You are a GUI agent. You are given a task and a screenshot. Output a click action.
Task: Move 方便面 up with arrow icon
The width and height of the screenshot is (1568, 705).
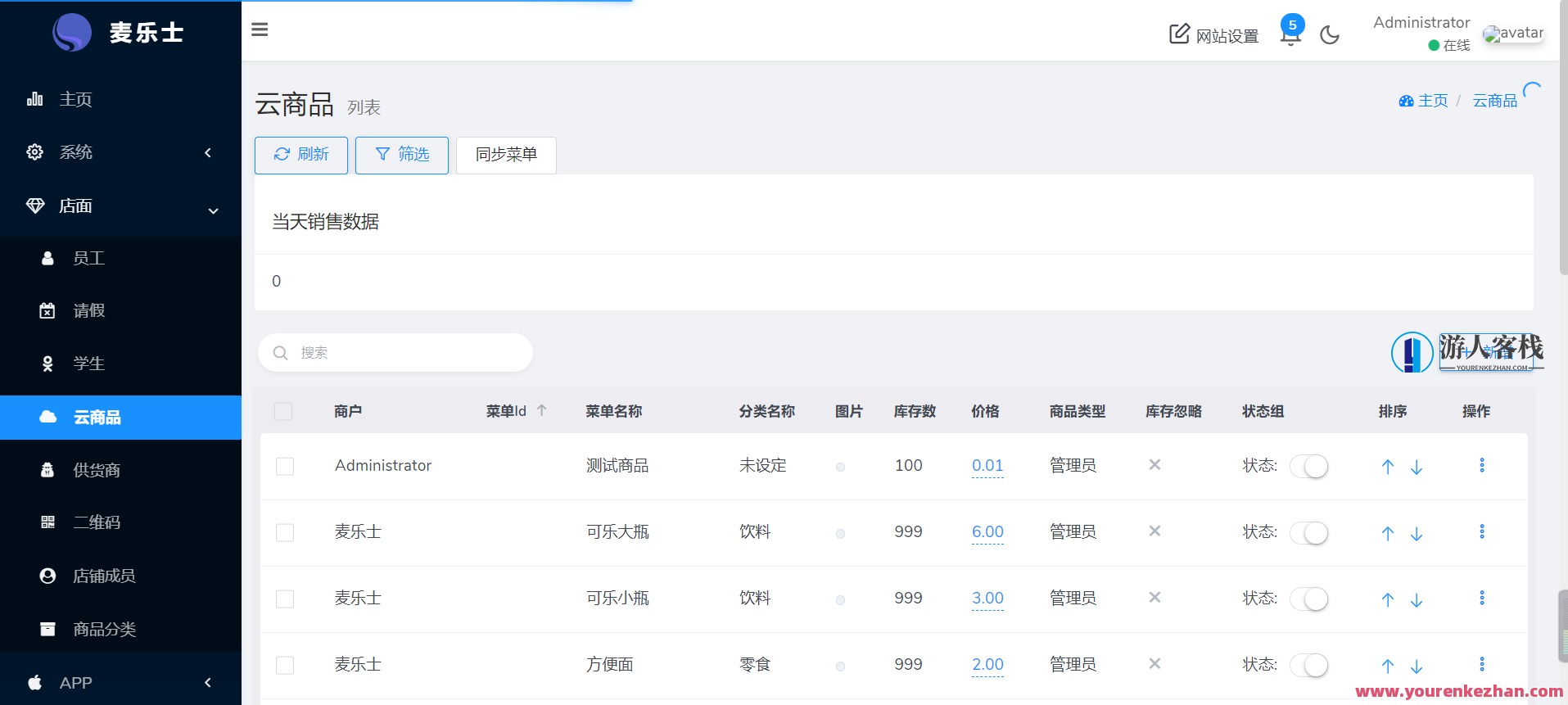[1388, 667]
